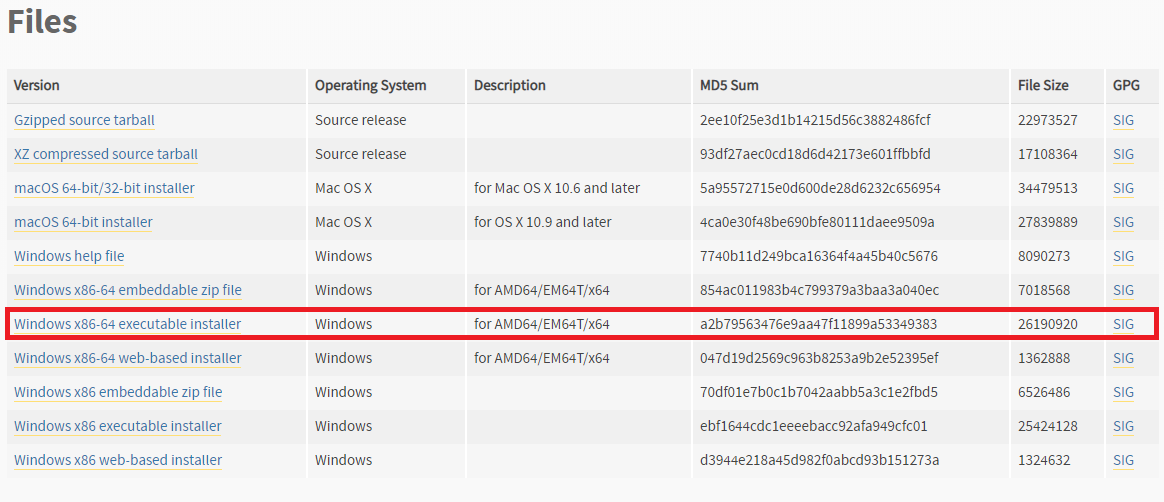Click file size 1324632
The height and width of the screenshot is (502, 1164).
pyautogui.click(x=1044, y=460)
